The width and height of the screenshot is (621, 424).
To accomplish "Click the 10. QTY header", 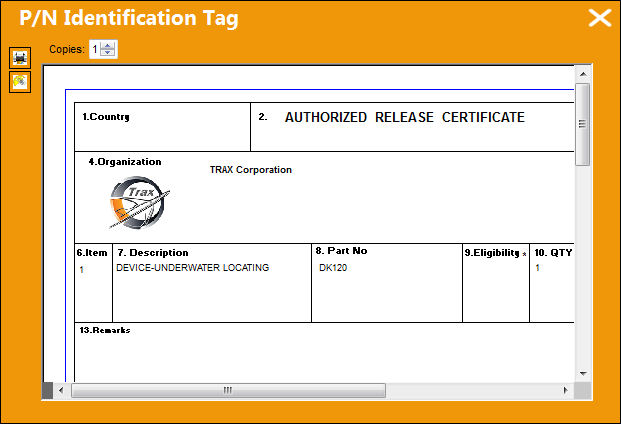I will click(x=553, y=253).
